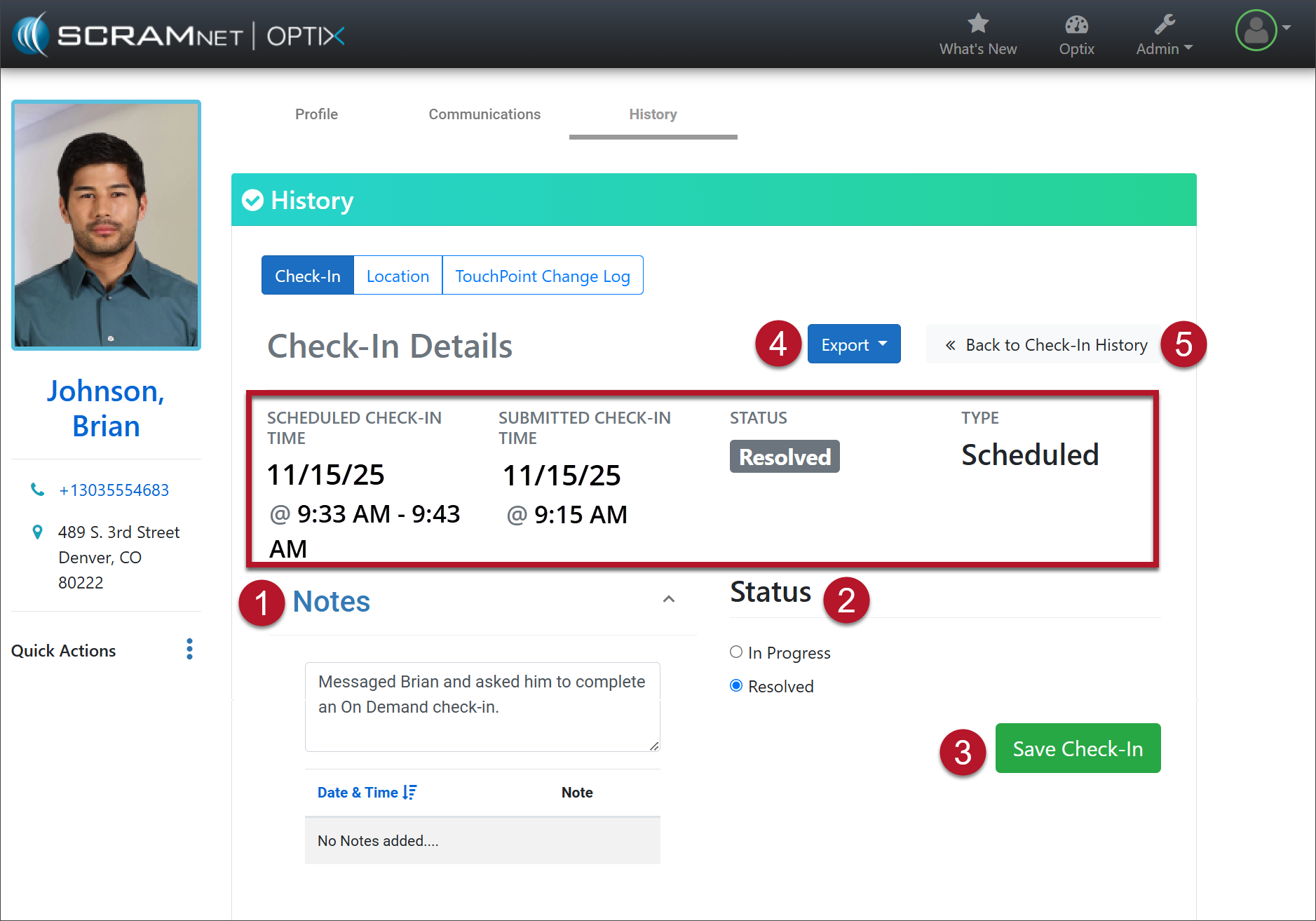The height and width of the screenshot is (921, 1316).
Task: Open the TouchPoint Change Log tab
Action: point(542,276)
